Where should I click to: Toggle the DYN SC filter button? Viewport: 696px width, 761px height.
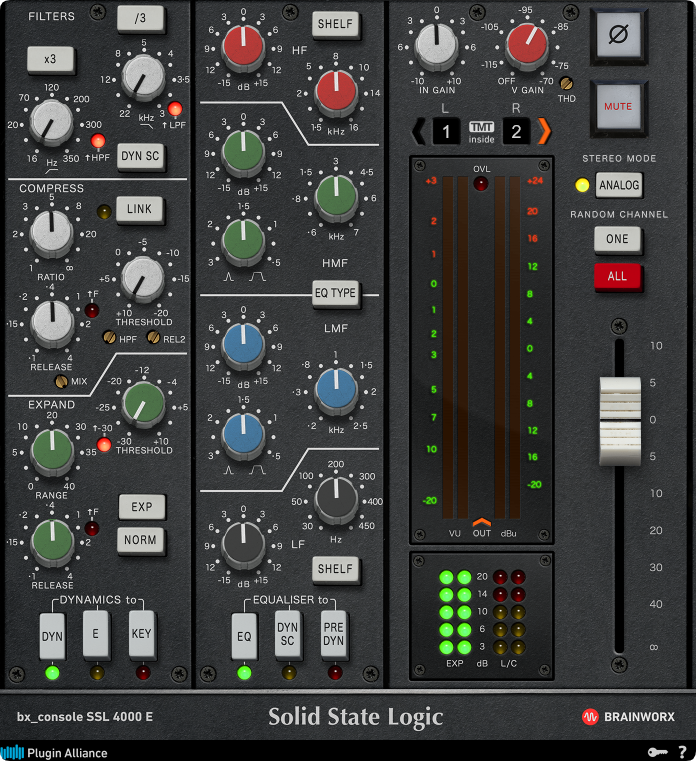pos(140,156)
